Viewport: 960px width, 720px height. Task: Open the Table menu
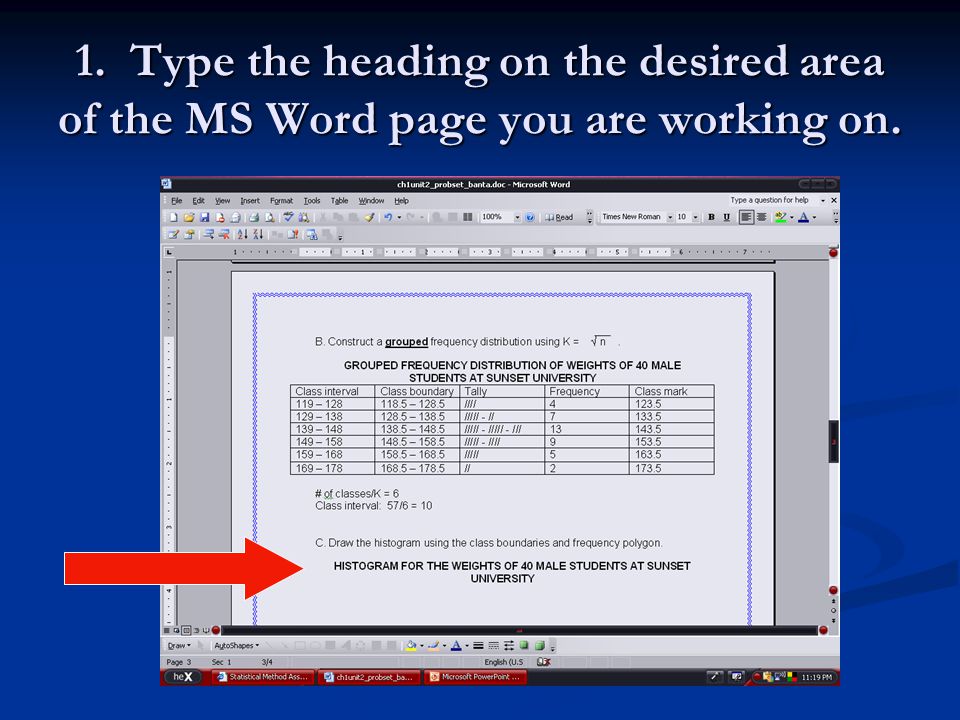pyautogui.click(x=339, y=200)
